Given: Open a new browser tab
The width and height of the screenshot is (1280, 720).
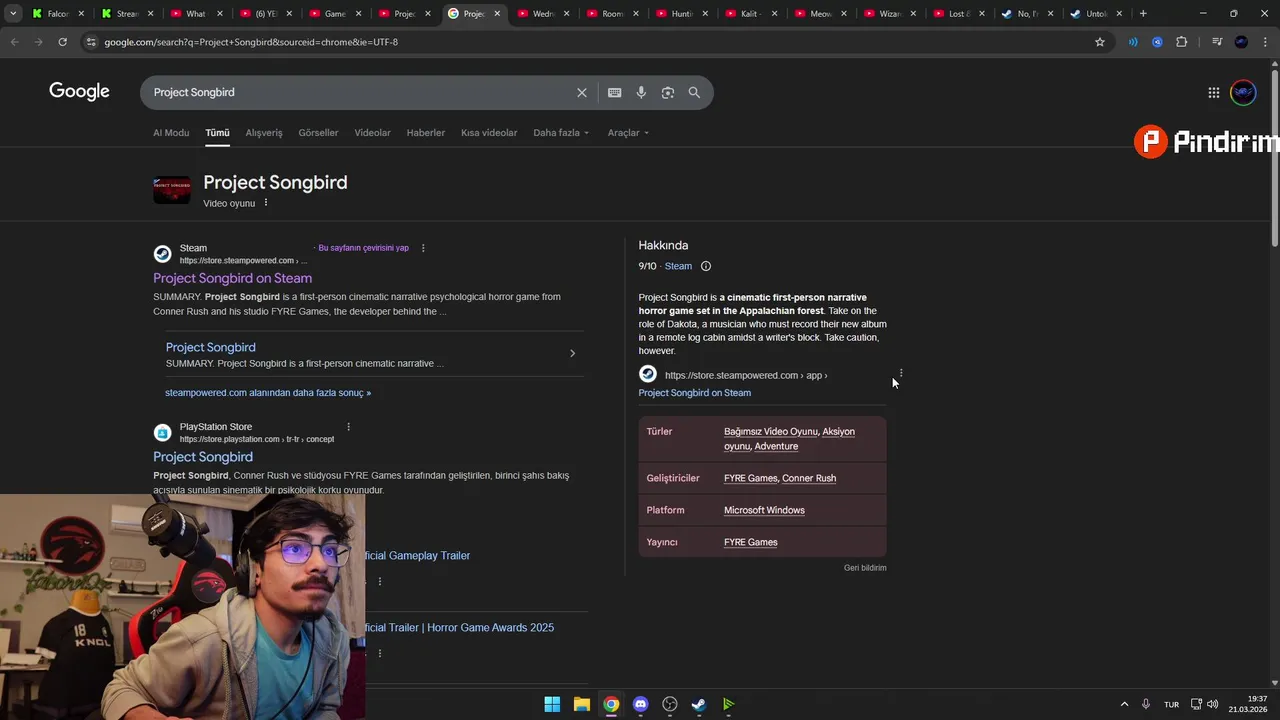Looking at the screenshot, I should click(1143, 14).
